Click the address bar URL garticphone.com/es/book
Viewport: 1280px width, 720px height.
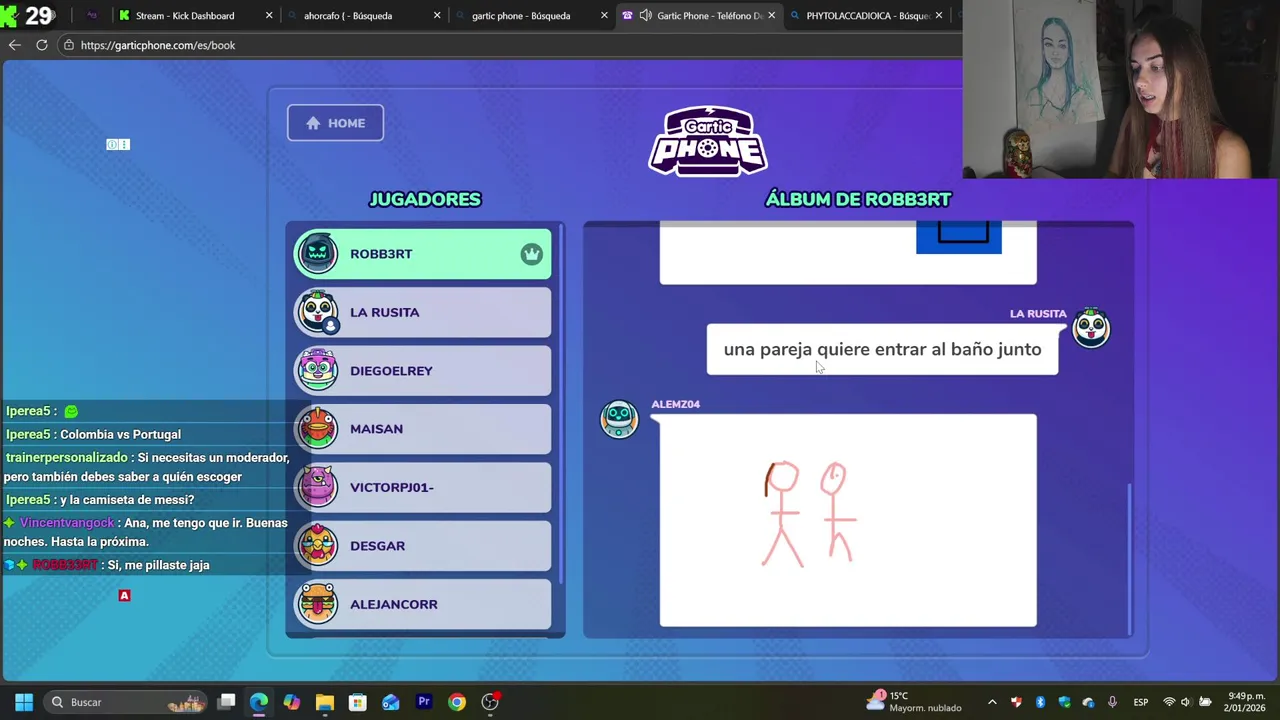(x=158, y=45)
